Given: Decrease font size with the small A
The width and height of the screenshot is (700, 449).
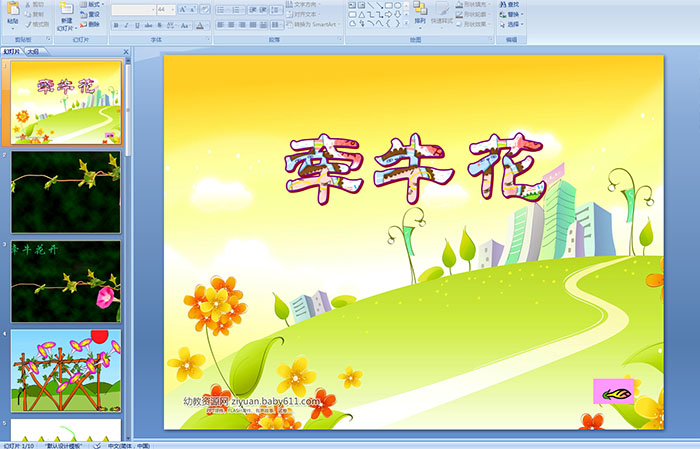Looking at the screenshot, I should [192, 9].
